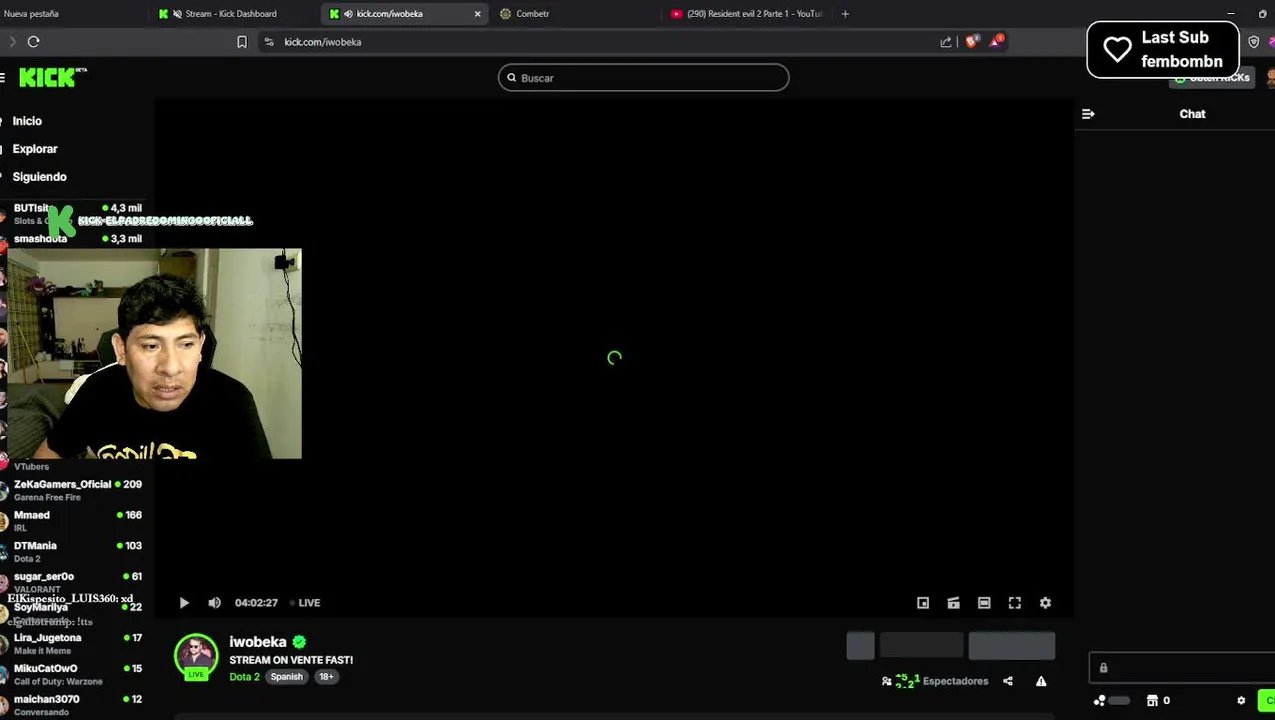Enter fullscreen mode on video player
This screenshot has width=1275, height=720.
click(1014, 603)
